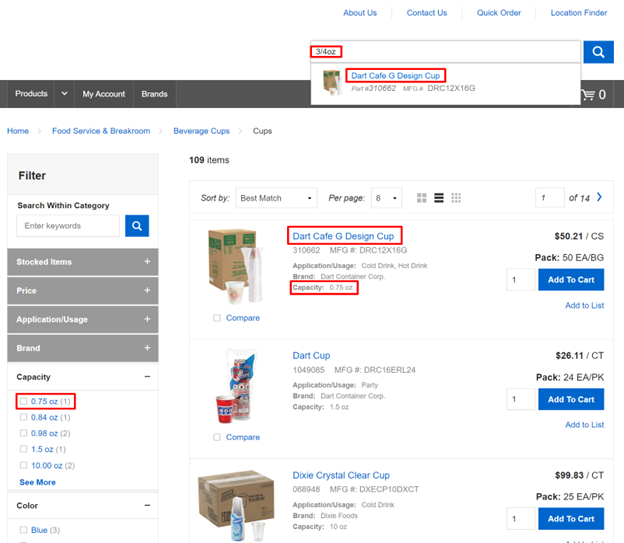Open Brands menu item

[154, 94]
